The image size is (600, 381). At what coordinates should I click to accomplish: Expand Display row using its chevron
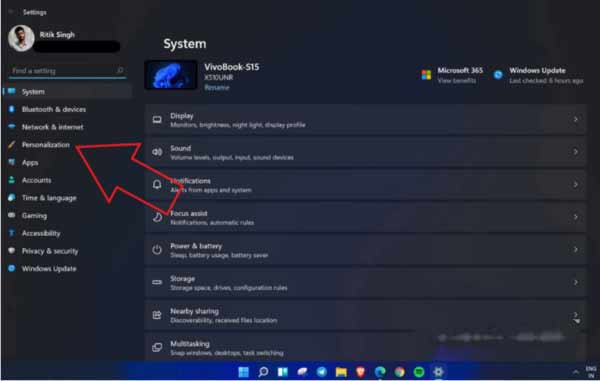tap(576, 119)
